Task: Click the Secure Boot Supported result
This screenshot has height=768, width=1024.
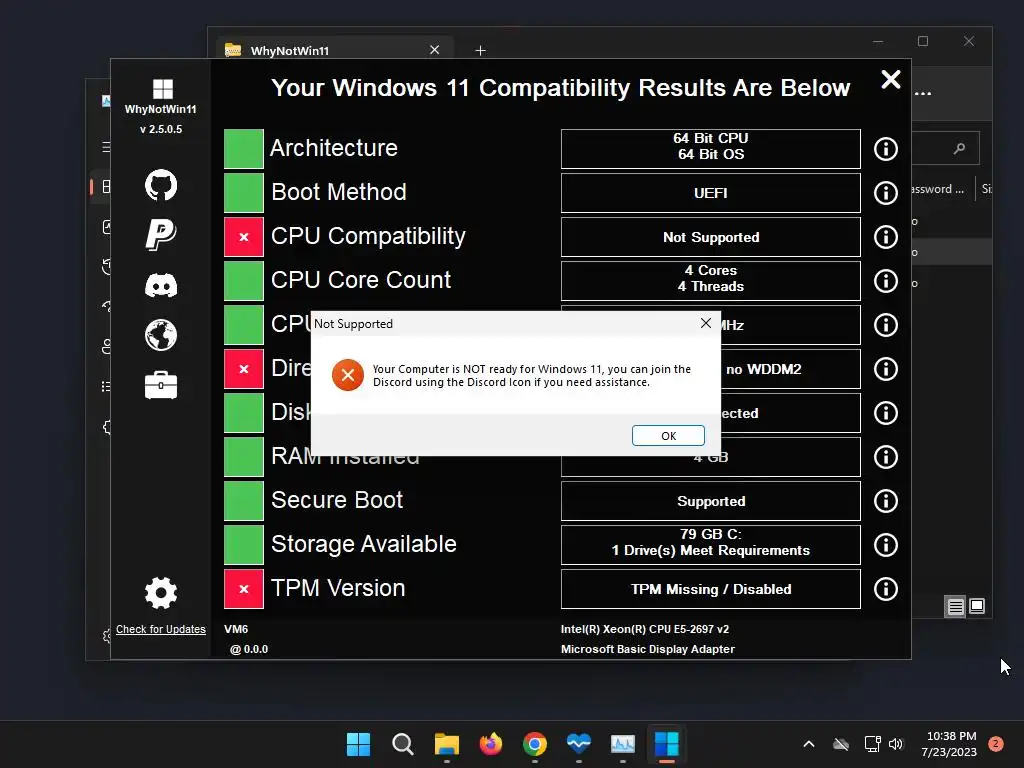Action: coord(711,501)
